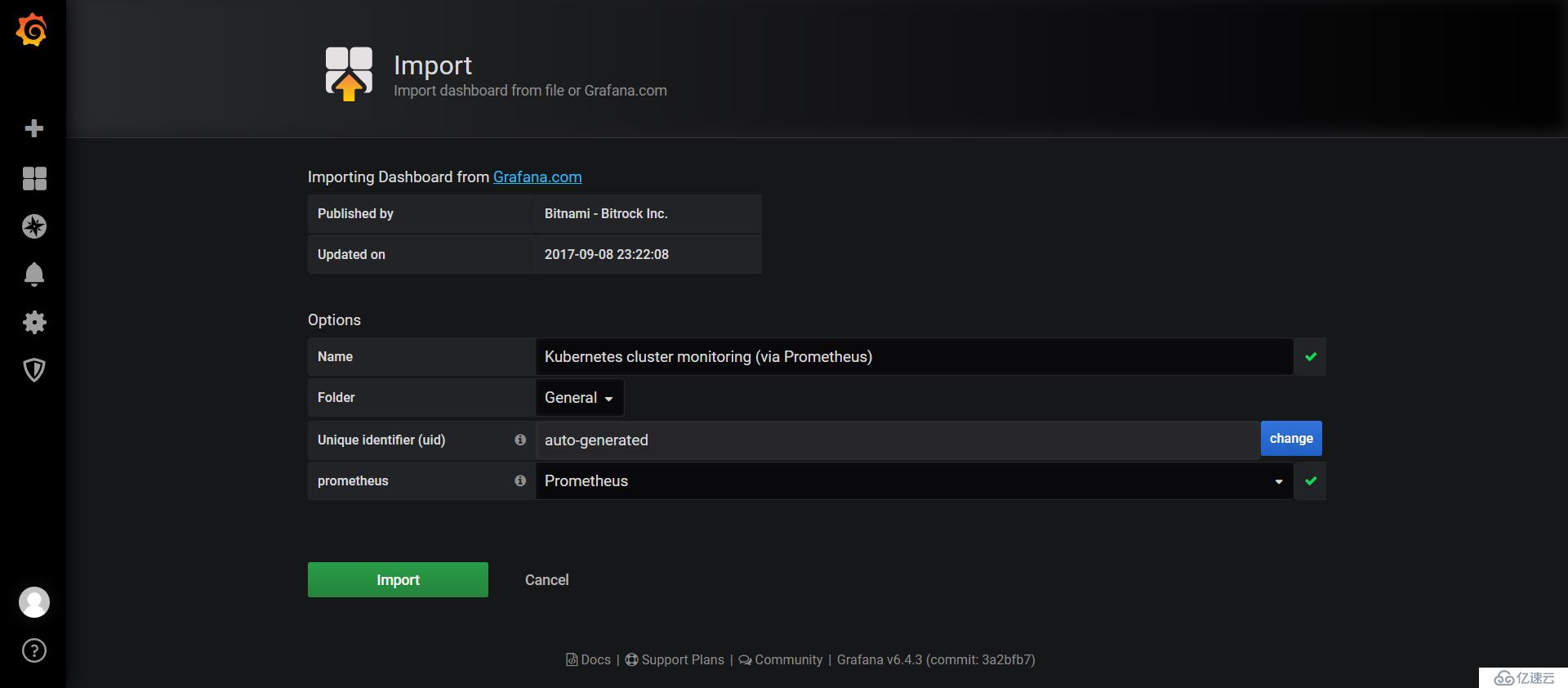Click the green checkmark next to Prometheus dropdown
1568x688 pixels.
tap(1311, 480)
